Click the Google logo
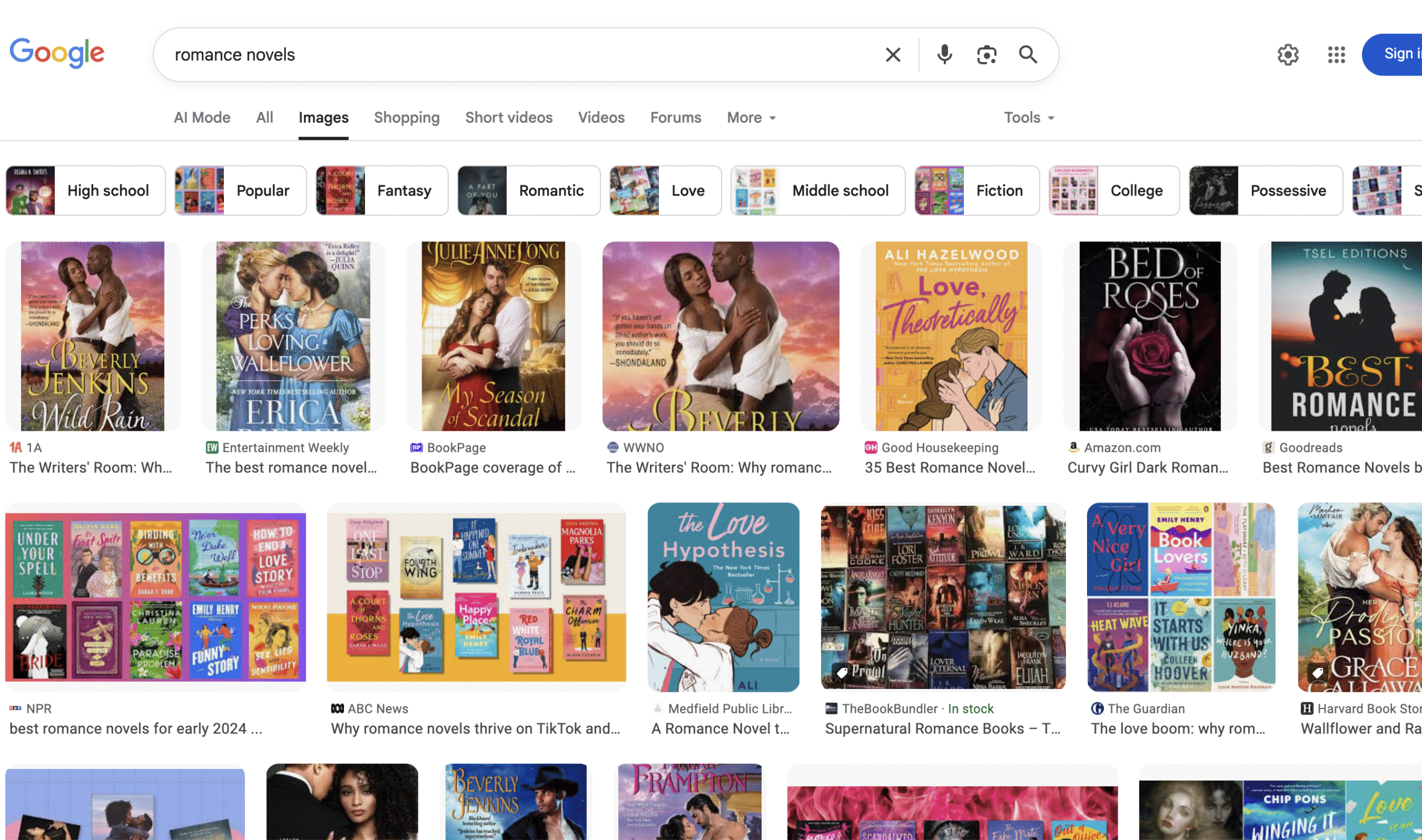 [x=57, y=53]
